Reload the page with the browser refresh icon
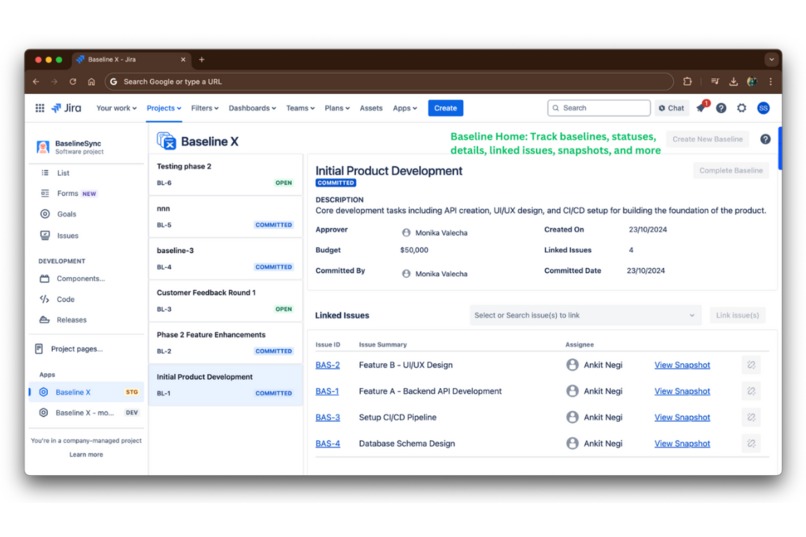Viewport: 806px width, 537px height. (72, 81)
